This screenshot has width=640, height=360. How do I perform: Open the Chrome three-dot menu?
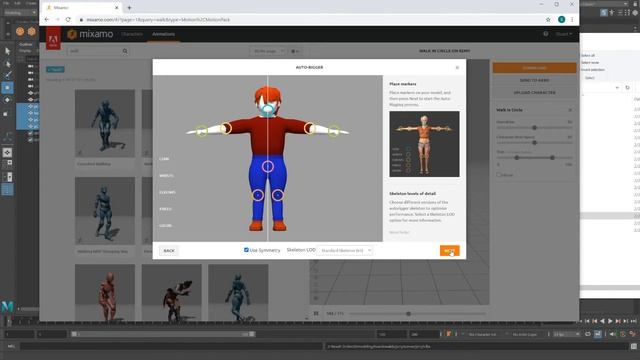click(572, 20)
